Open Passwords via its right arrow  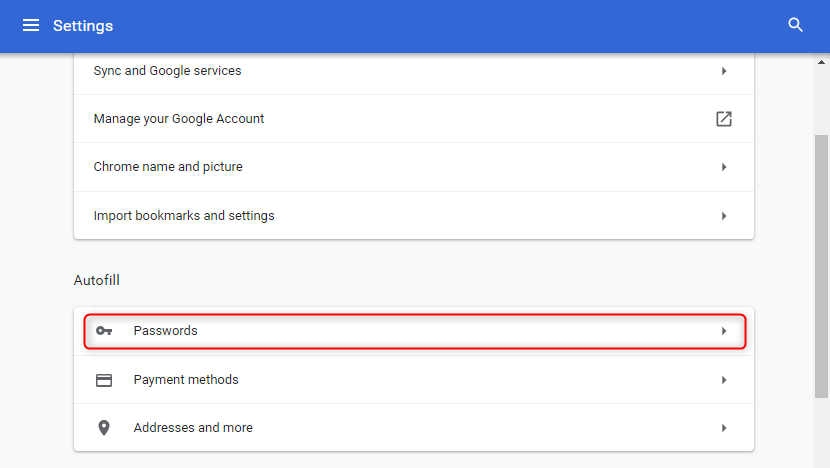click(x=724, y=331)
